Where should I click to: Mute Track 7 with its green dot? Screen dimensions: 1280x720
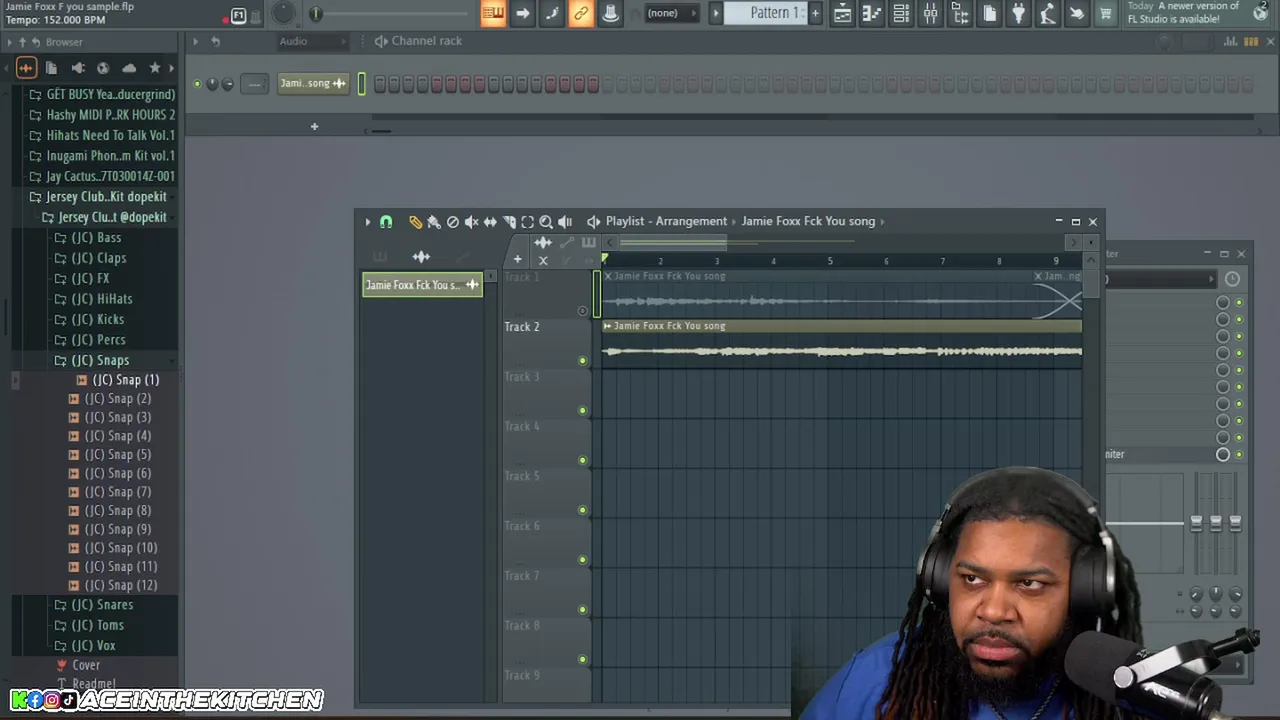tap(582, 609)
